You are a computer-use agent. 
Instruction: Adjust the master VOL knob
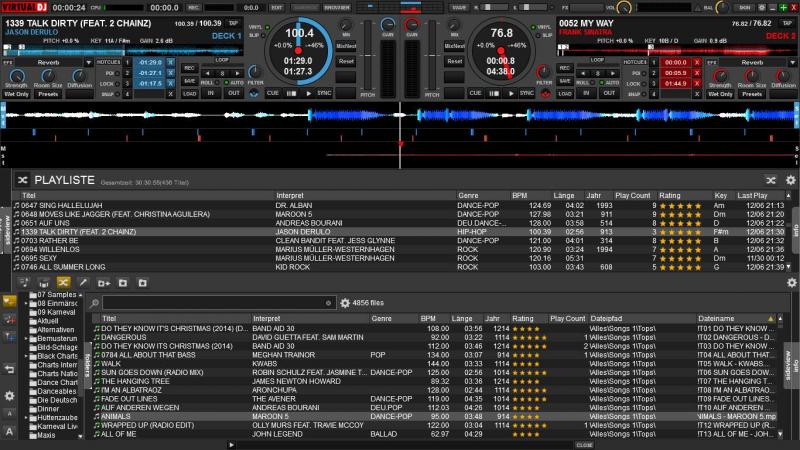[x=623, y=8]
